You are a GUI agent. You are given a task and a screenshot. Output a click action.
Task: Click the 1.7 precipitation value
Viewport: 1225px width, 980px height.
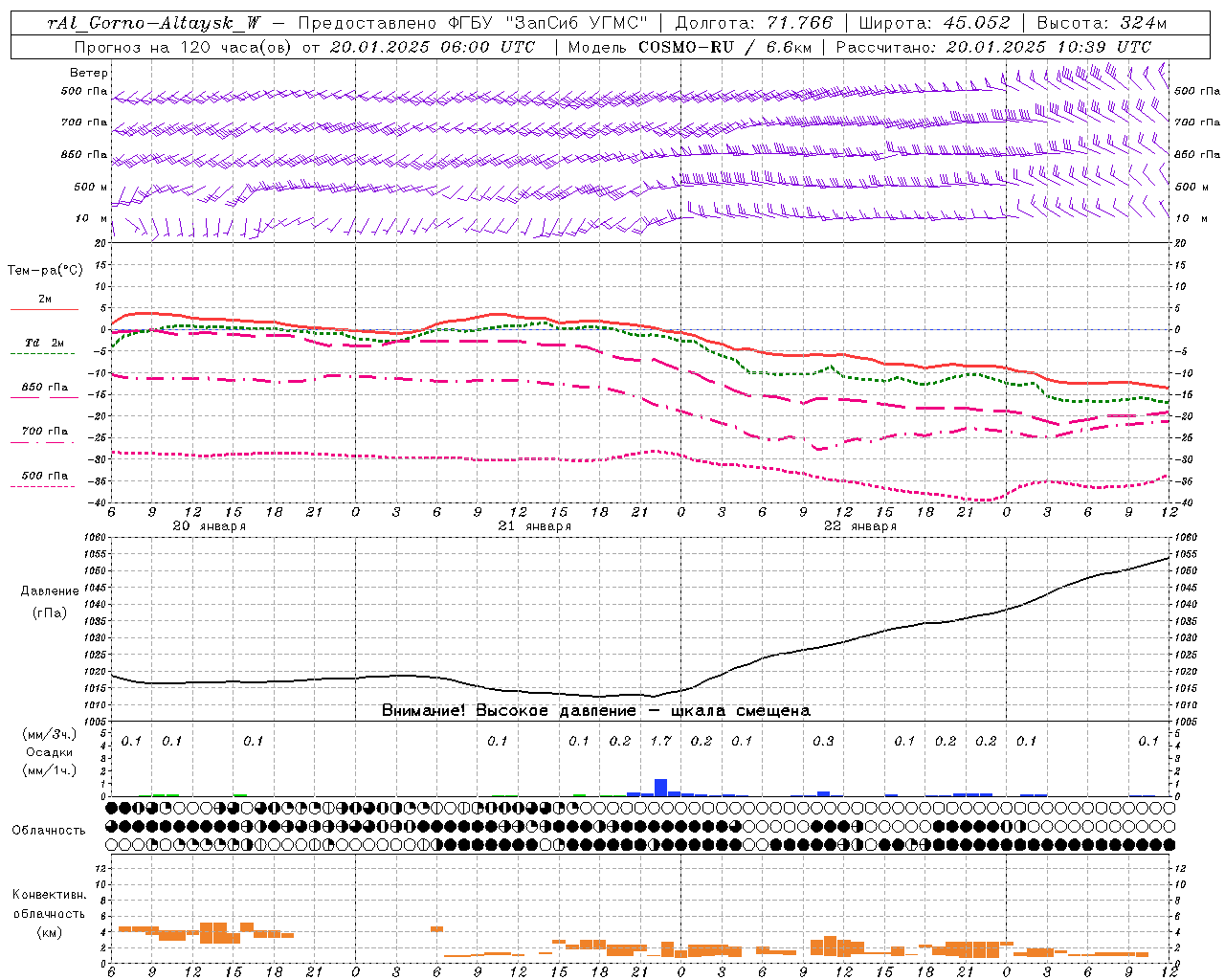(x=660, y=741)
